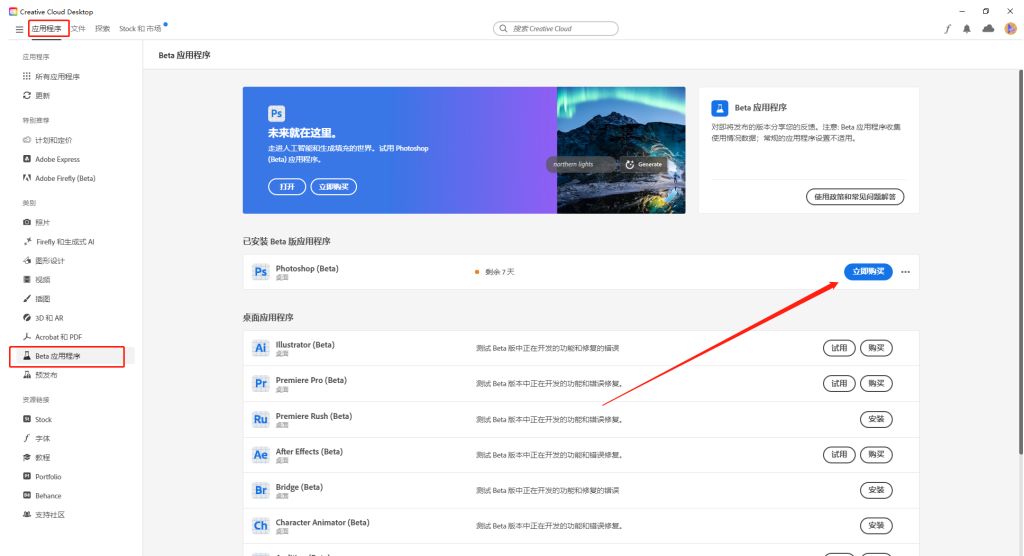
Task: Click the Stock icon in sidebar
Action: [x=27, y=419]
